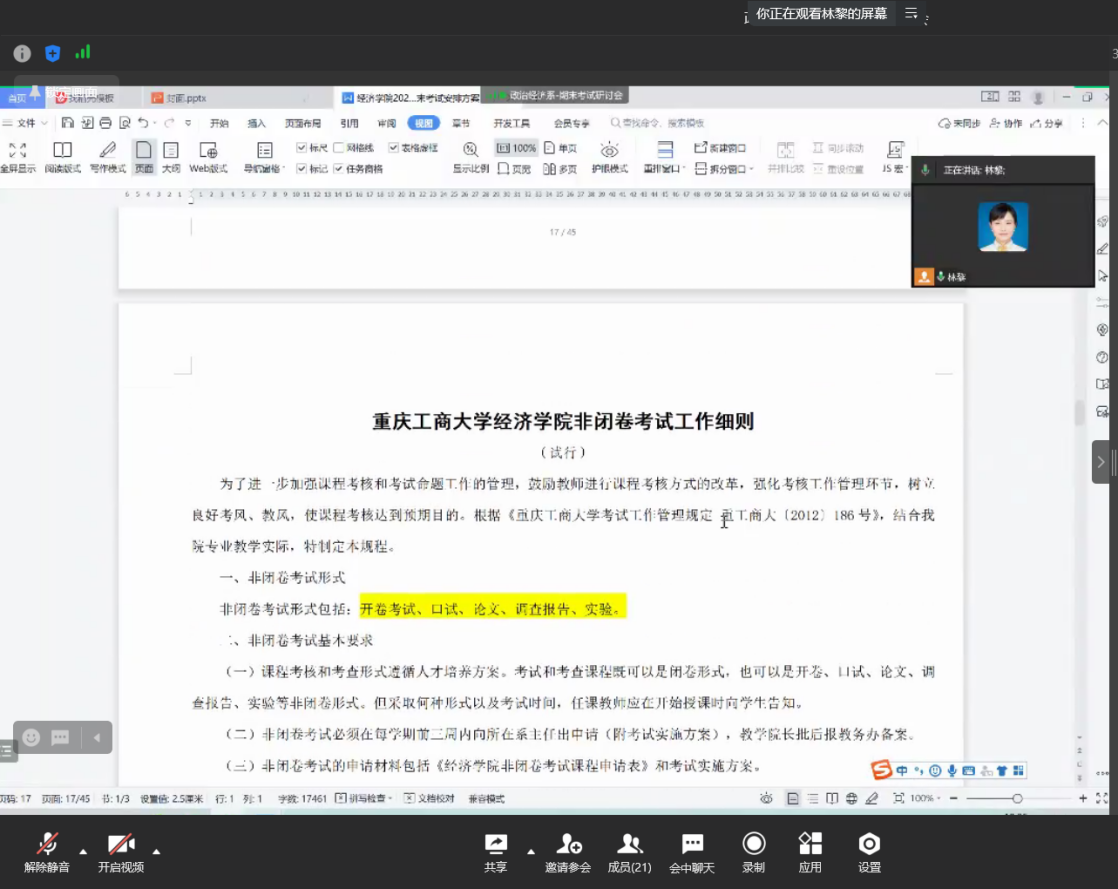Click the 全屏显示 full screen icon
The height and width of the screenshot is (889, 1118).
(x=17, y=156)
